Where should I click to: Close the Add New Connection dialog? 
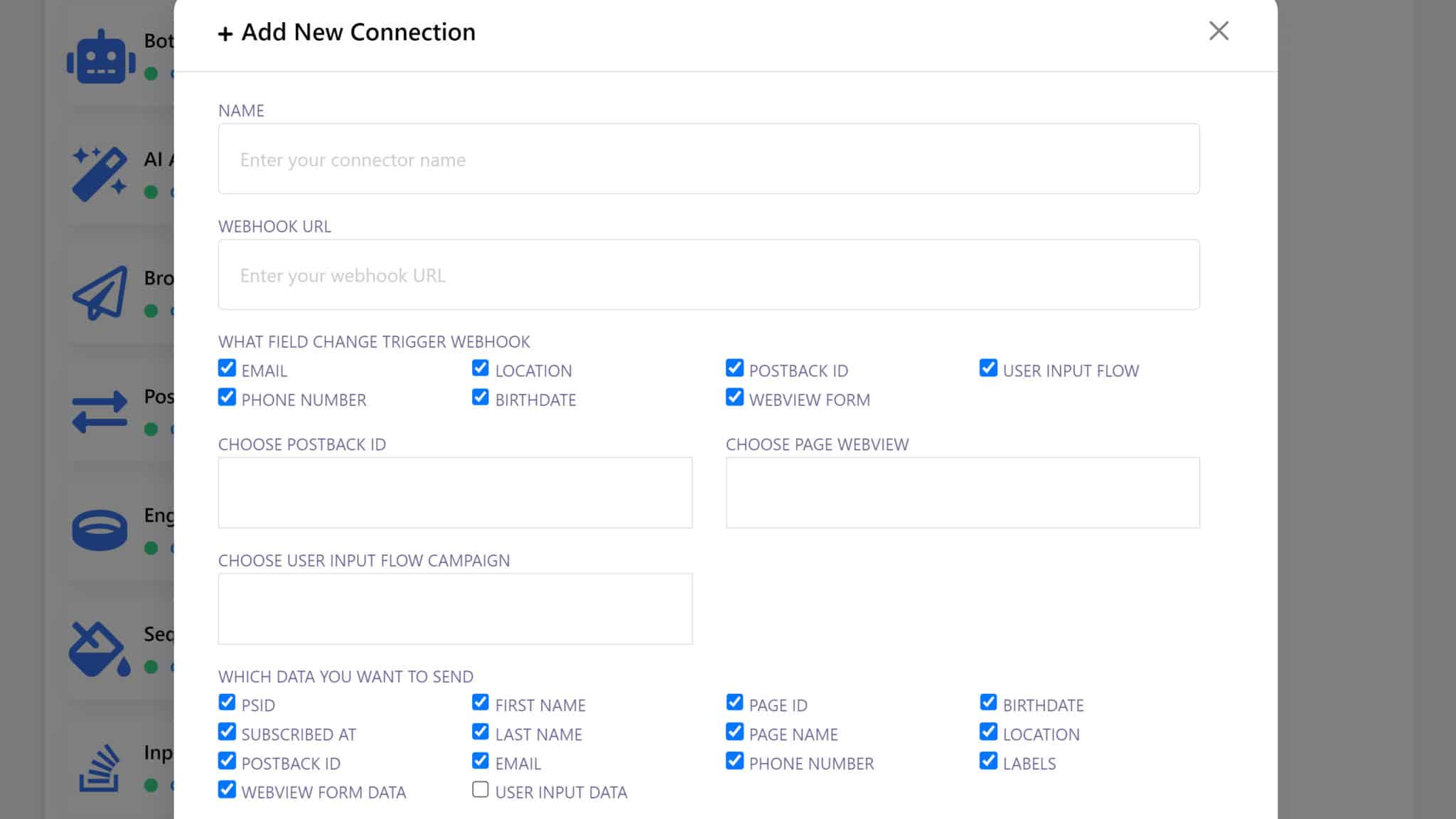[1219, 31]
